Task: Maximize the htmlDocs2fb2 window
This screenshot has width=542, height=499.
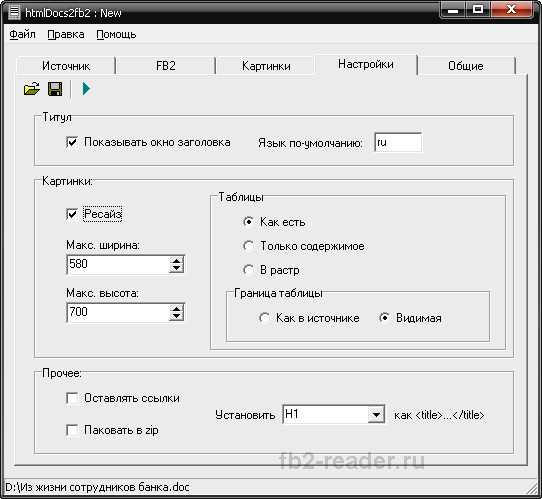Action: click(x=478, y=10)
